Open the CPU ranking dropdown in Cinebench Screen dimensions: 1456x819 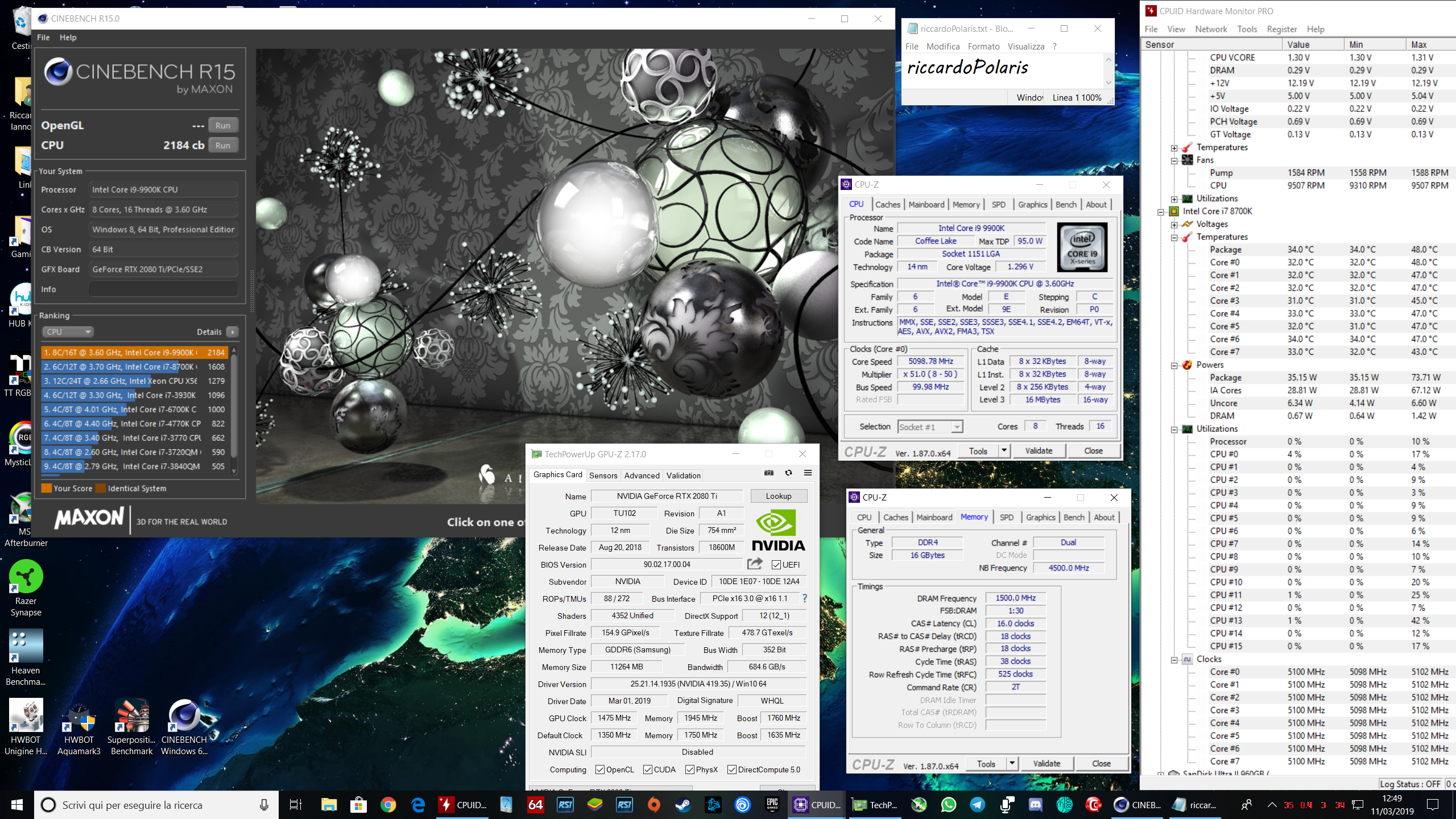coord(67,332)
